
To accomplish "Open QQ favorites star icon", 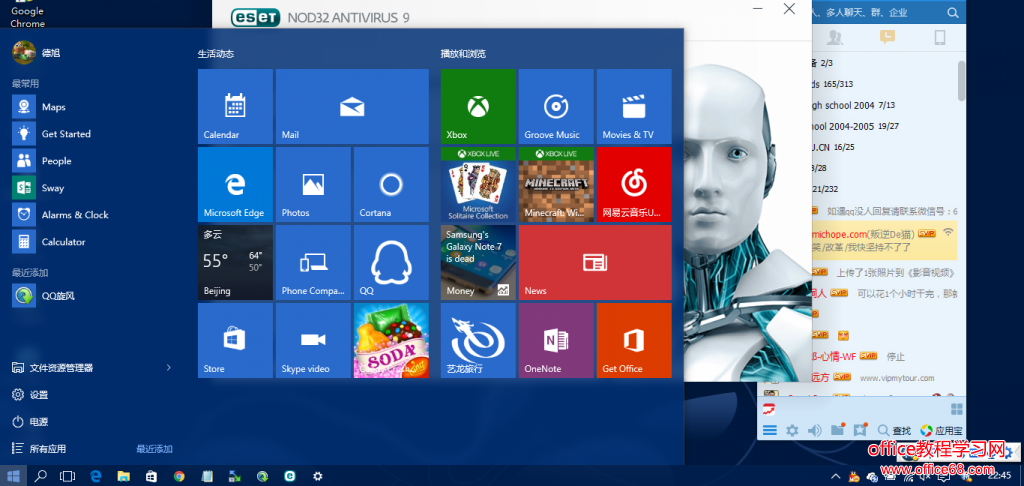I will pos(860,430).
